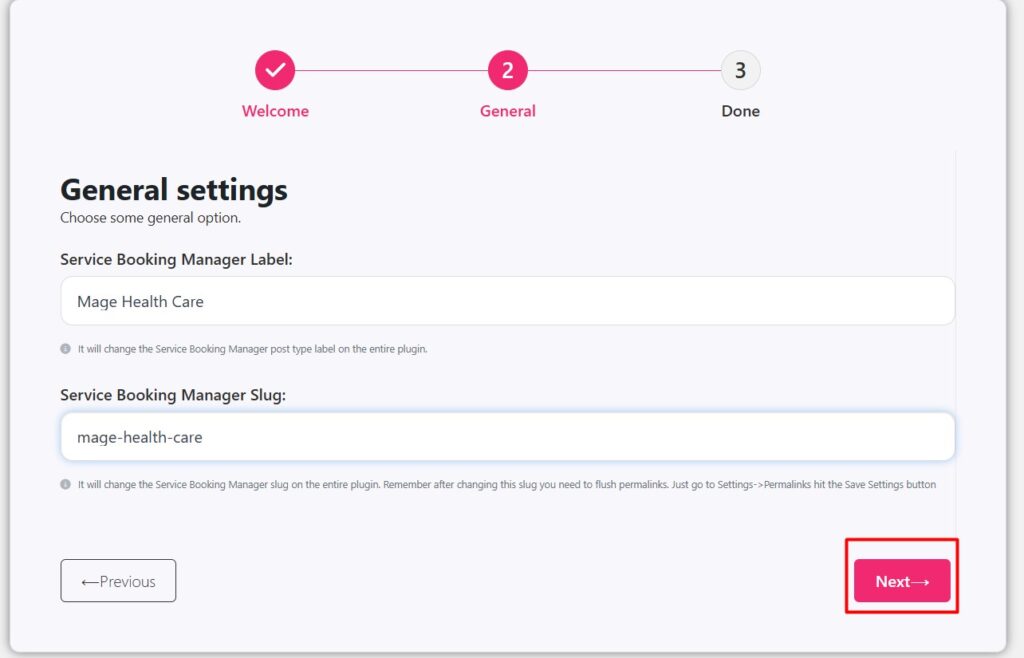
Task: Click the progress line between Welcome and General
Action: tap(390, 70)
